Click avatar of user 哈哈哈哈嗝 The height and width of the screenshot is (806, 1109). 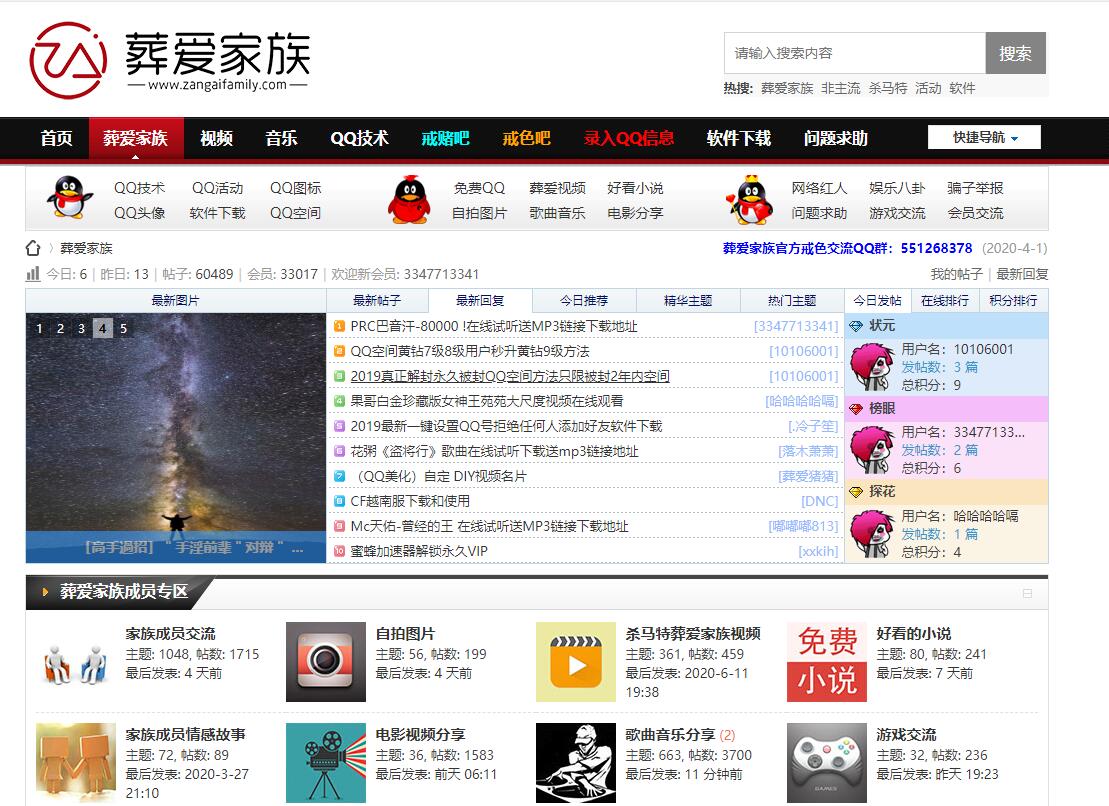click(871, 534)
